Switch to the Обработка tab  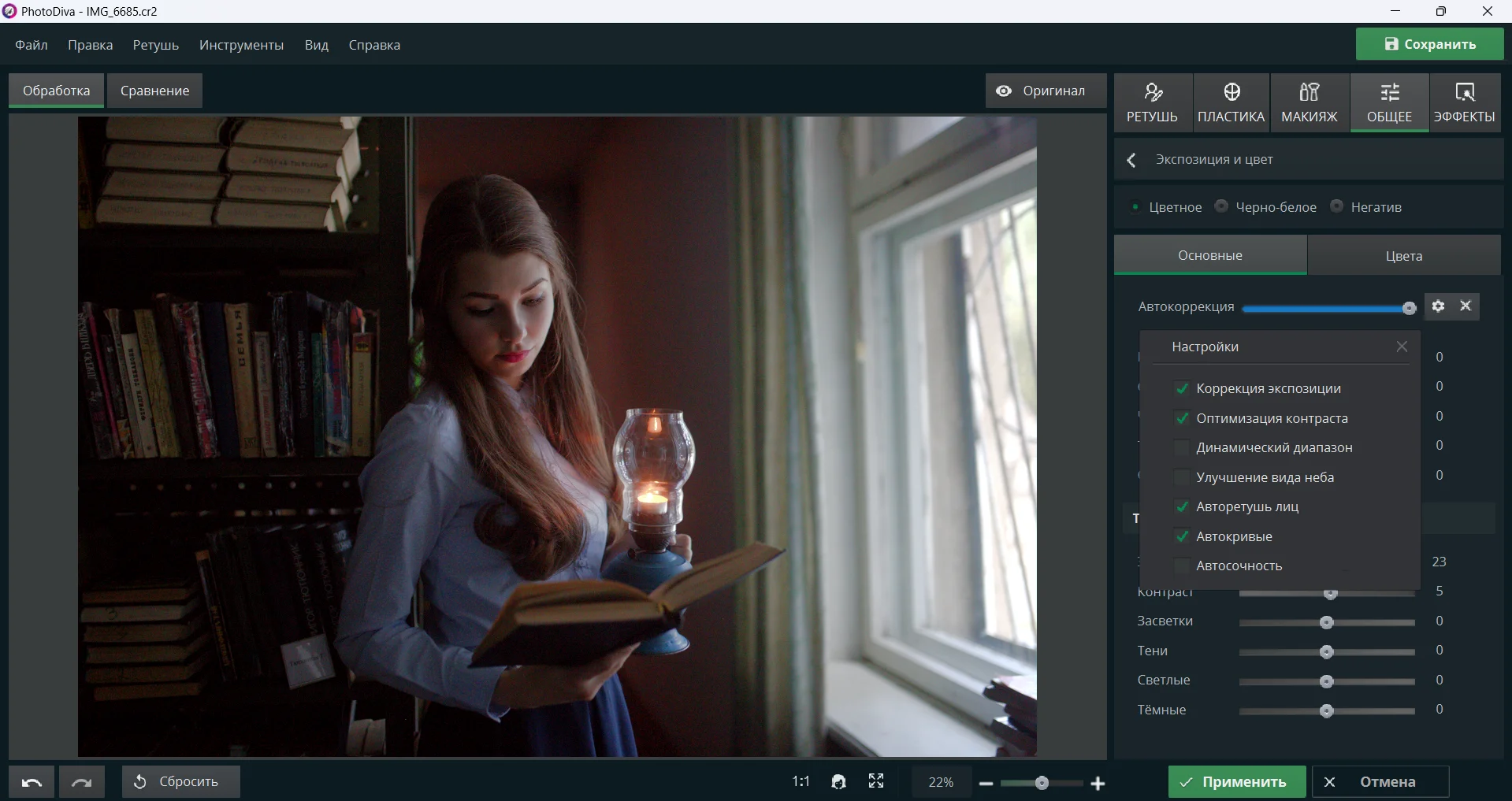[56, 91]
